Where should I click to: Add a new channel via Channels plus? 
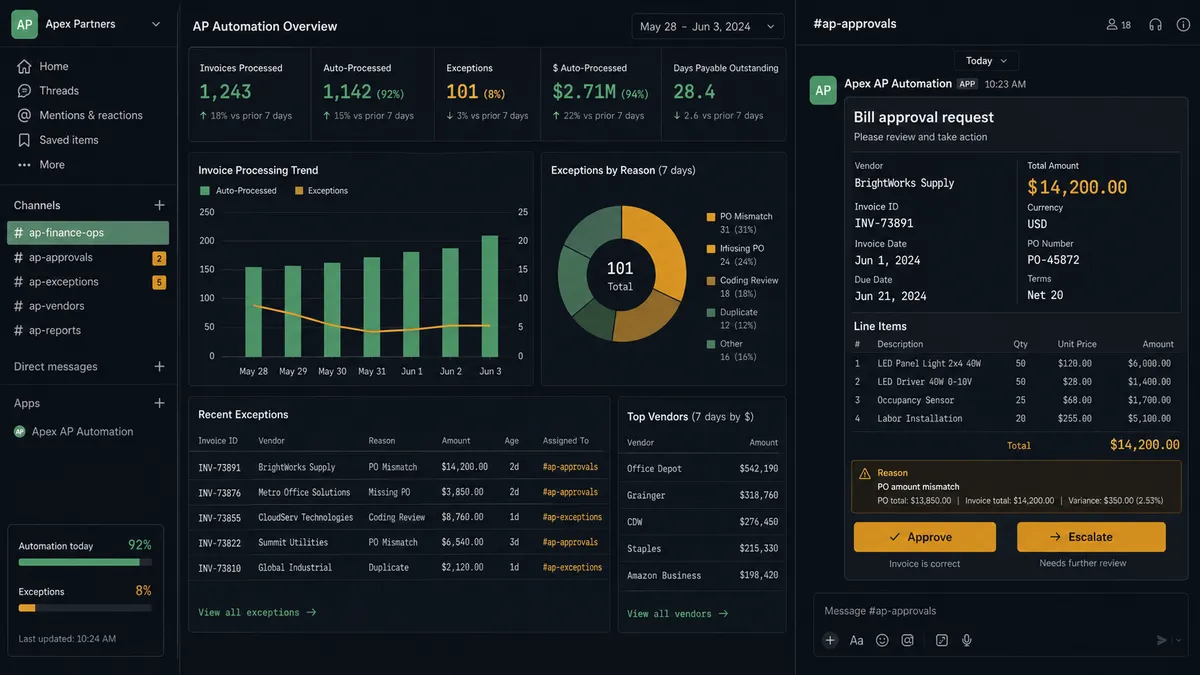(x=159, y=205)
